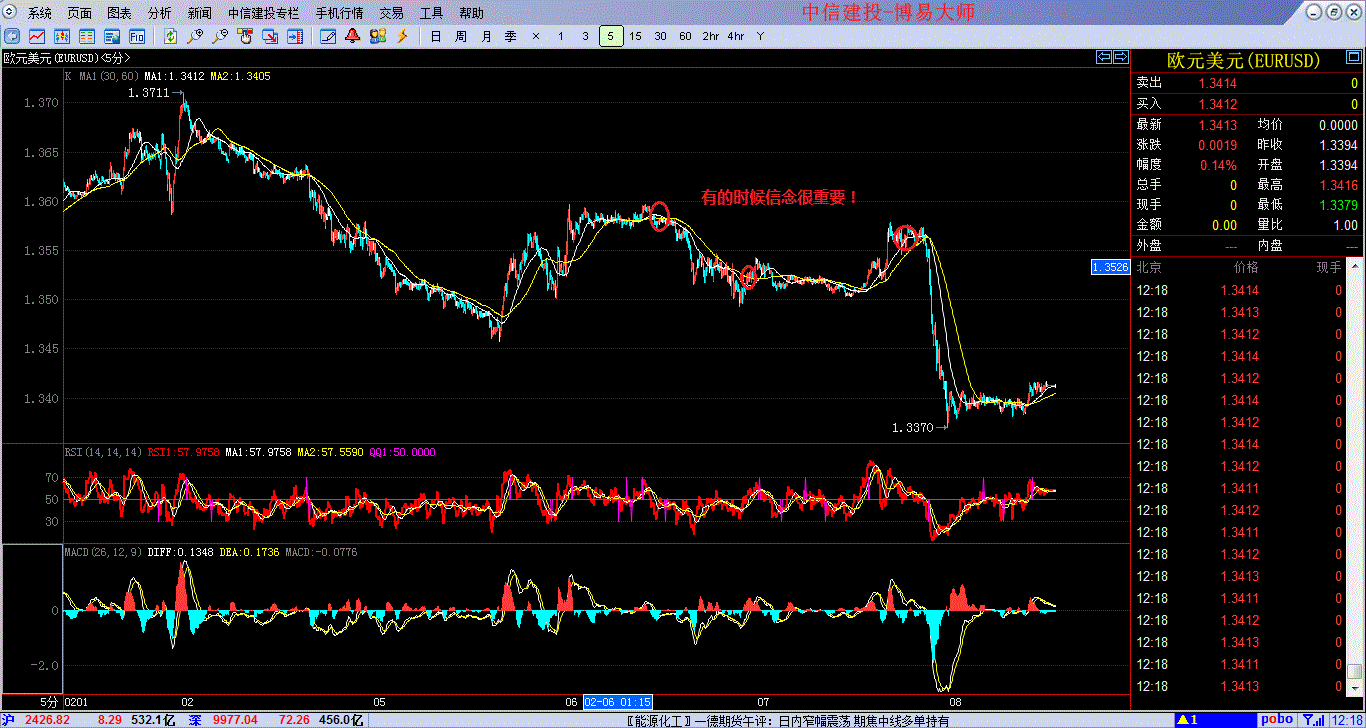1366x728 pixels.
Task: Toggle daily period with 日 button
Action: (x=435, y=36)
